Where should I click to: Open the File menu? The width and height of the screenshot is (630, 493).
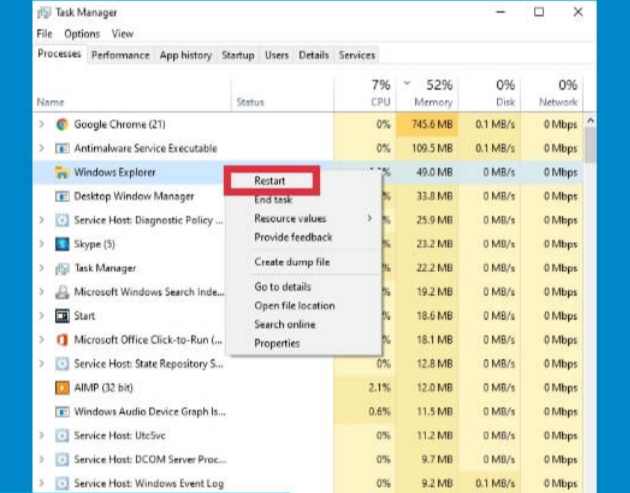(44, 34)
